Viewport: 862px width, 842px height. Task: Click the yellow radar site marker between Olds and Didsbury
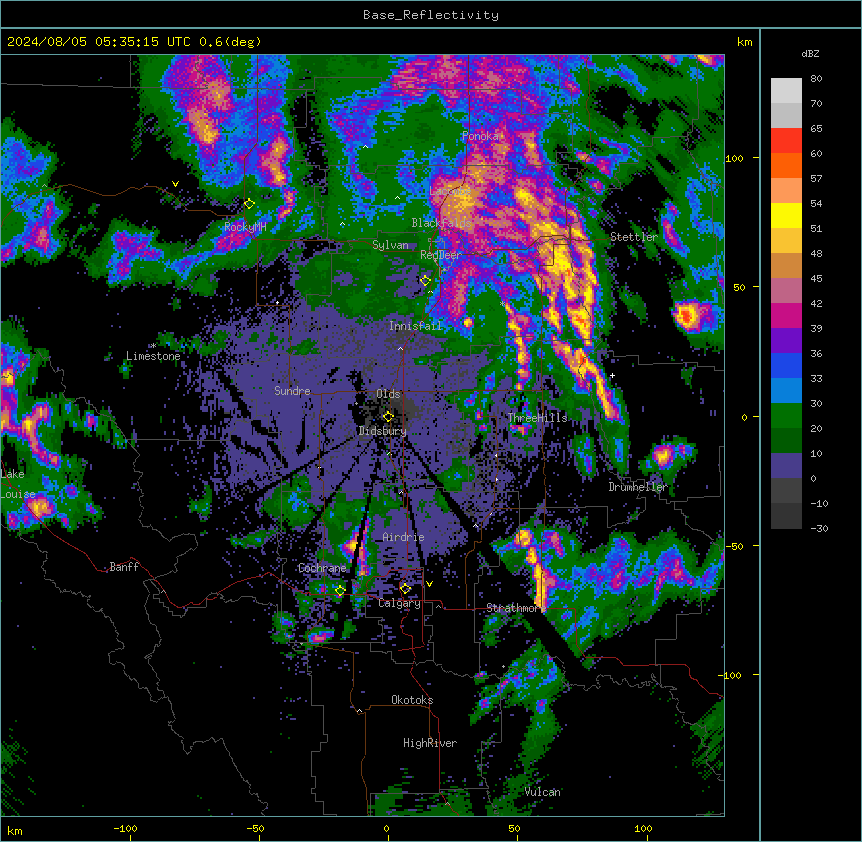(x=388, y=417)
